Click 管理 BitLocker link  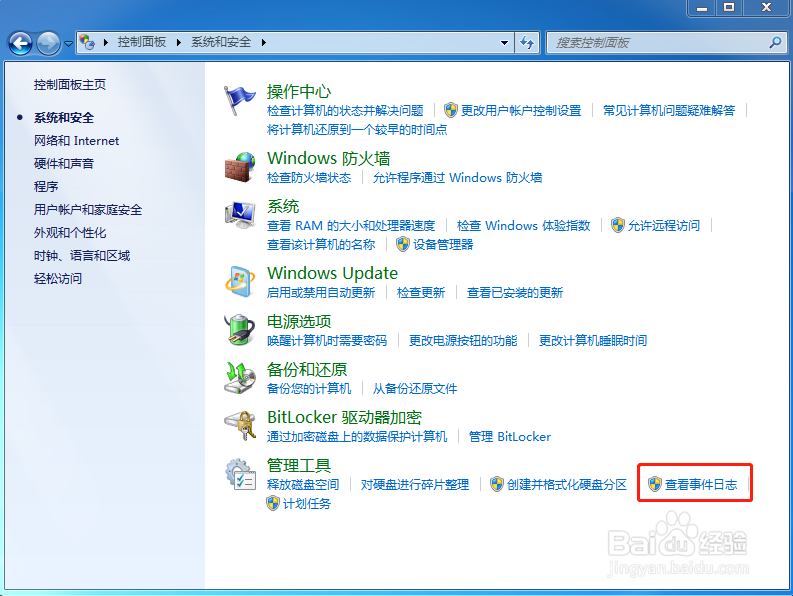point(510,437)
